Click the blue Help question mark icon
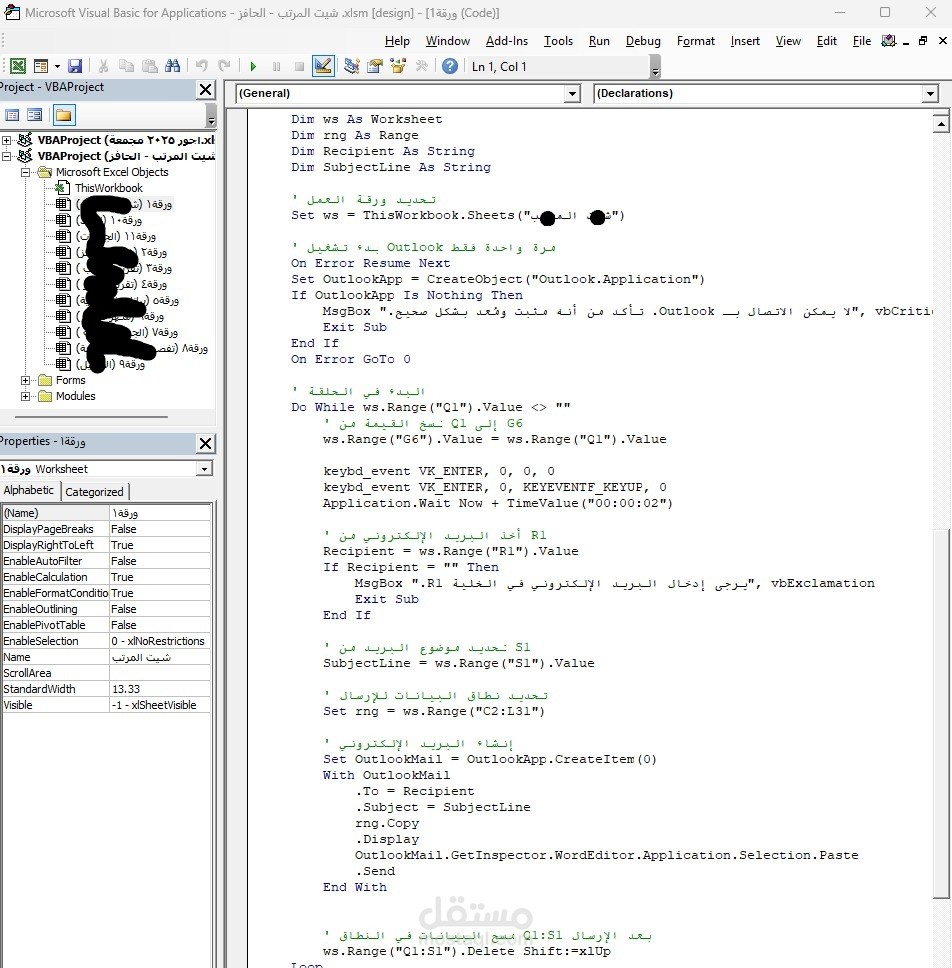 [x=450, y=66]
